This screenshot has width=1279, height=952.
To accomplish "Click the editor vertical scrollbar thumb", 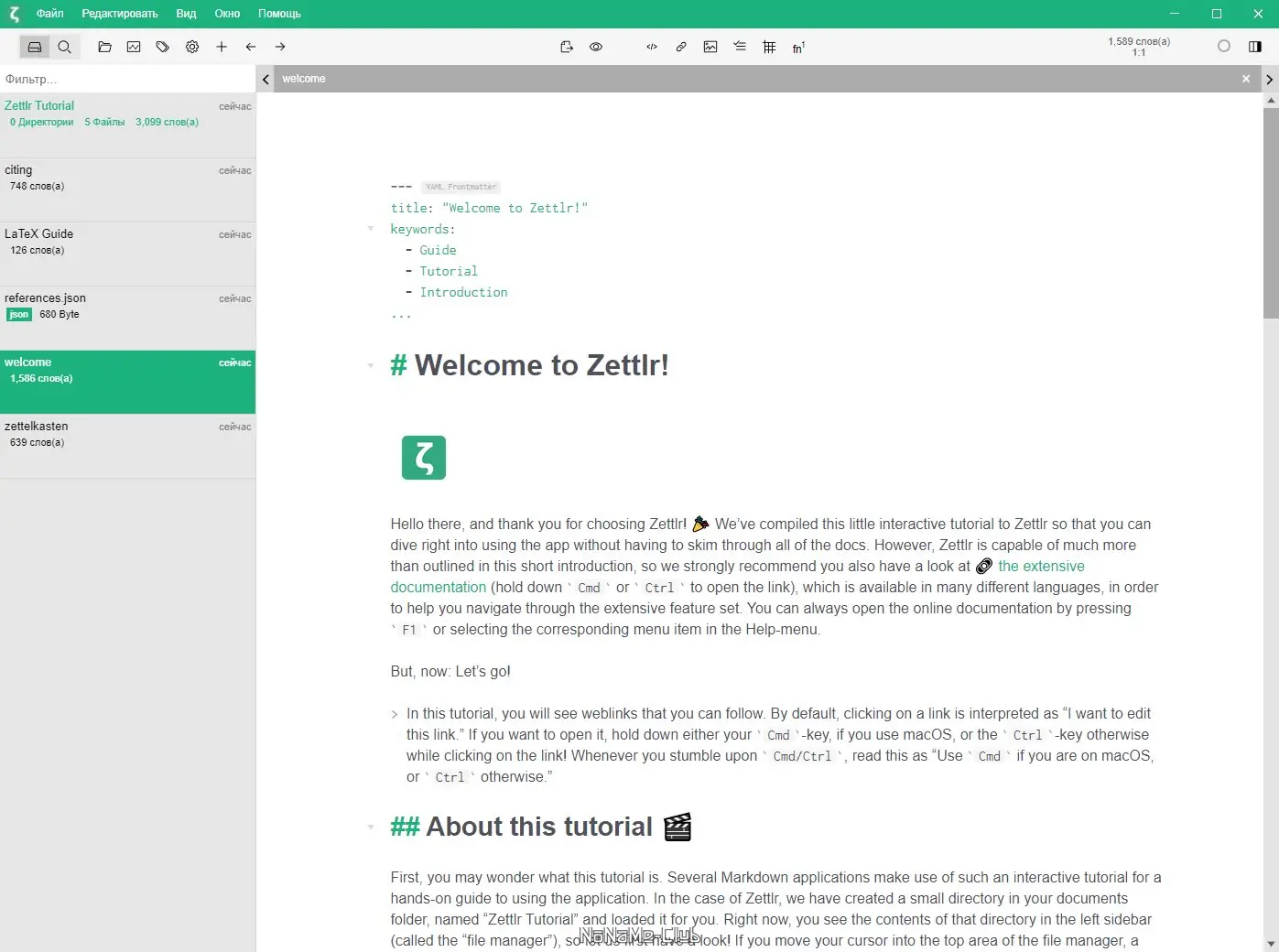I will [1271, 212].
